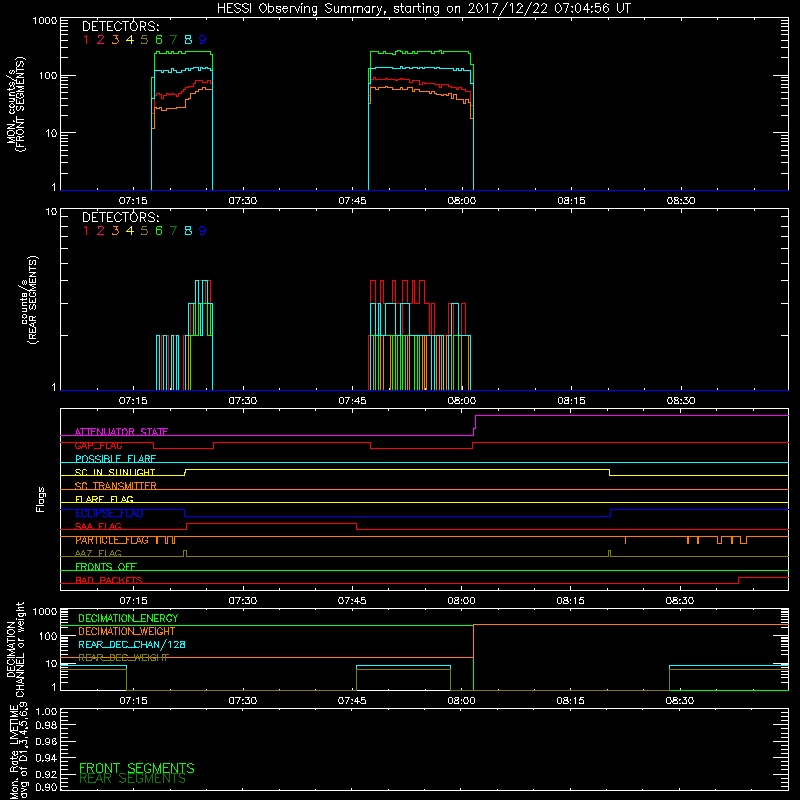Image resolution: width=800 pixels, height=800 pixels.
Task: Click the DECIMATION_ENERGY legend label
Action: 128,618
